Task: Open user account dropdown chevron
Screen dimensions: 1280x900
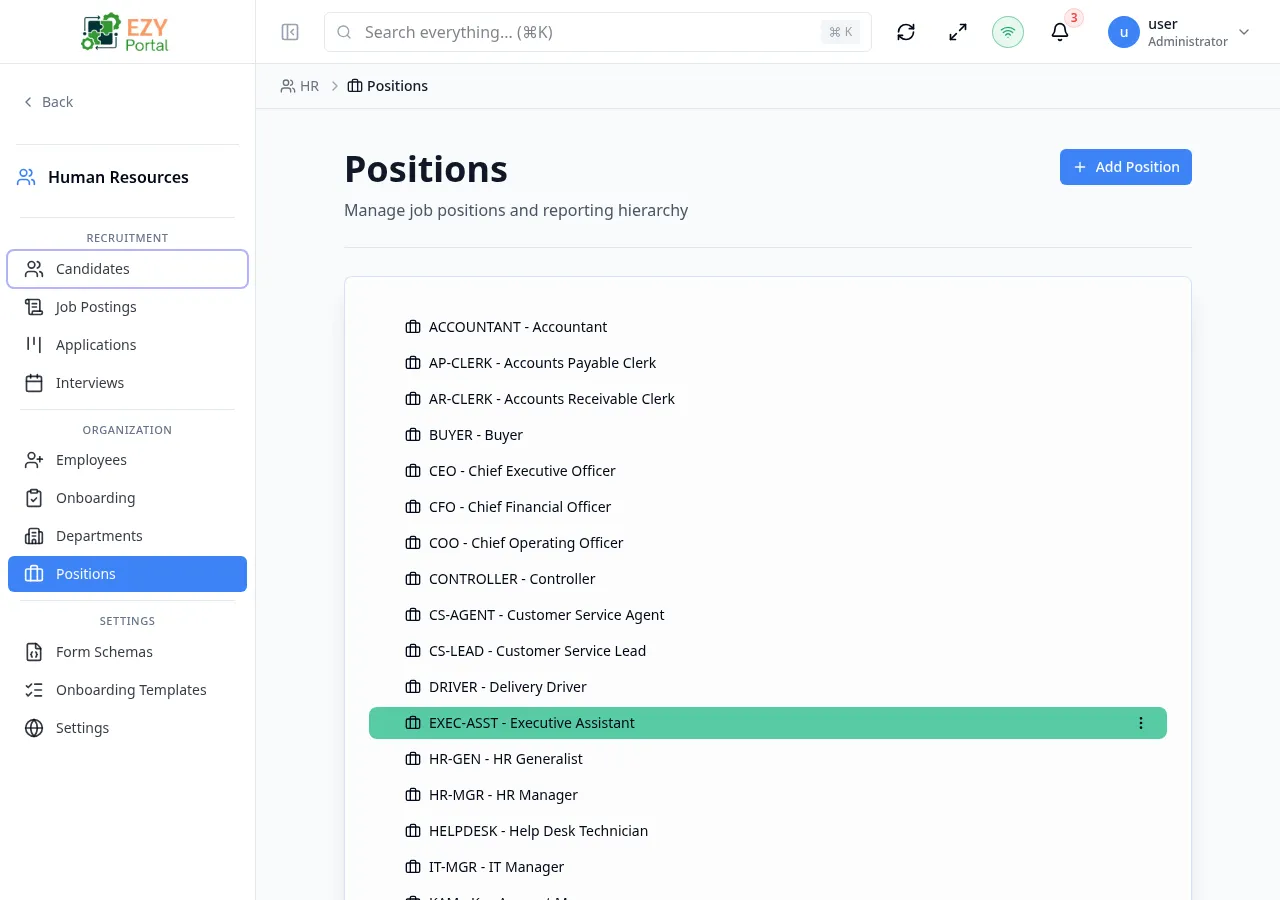Action: pos(1244,32)
